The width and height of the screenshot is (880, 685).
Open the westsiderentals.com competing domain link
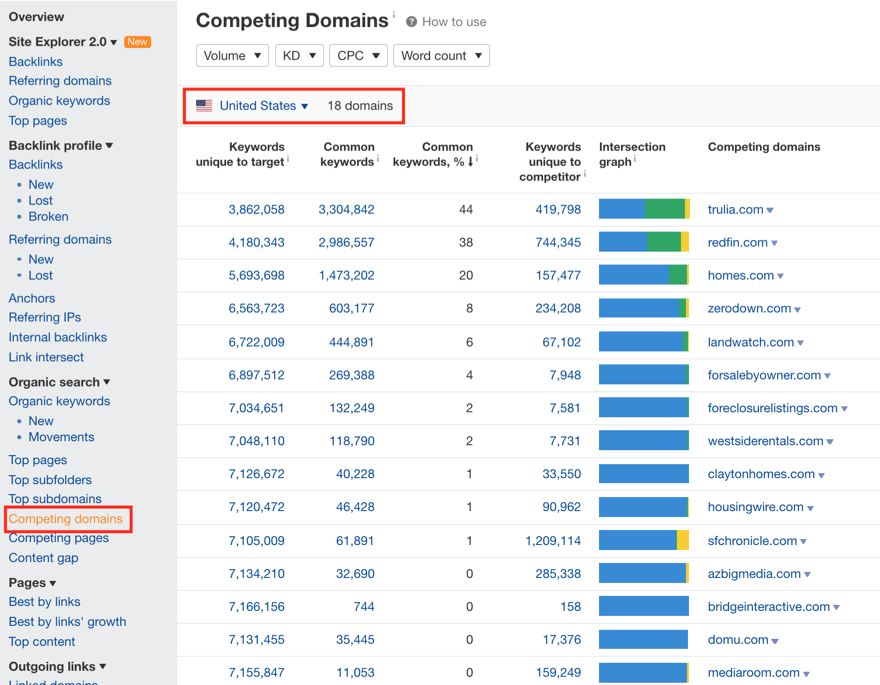[766, 441]
